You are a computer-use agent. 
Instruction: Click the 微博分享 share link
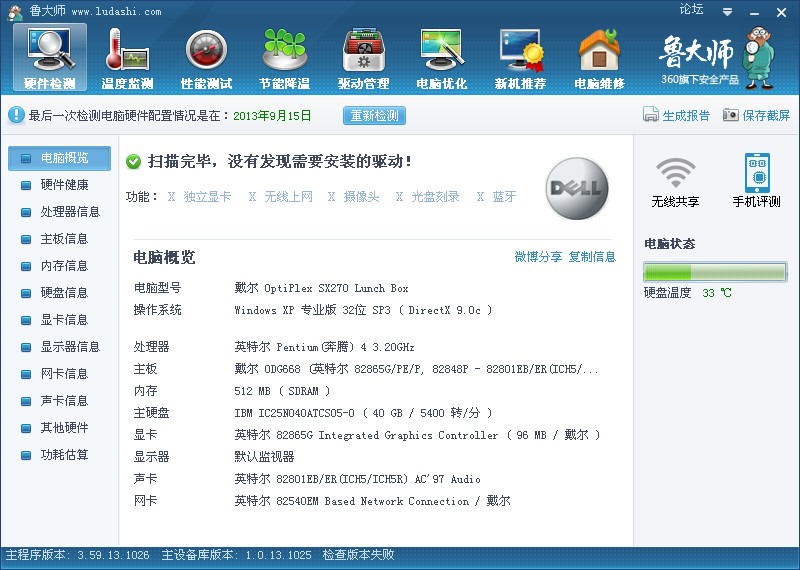coord(538,257)
